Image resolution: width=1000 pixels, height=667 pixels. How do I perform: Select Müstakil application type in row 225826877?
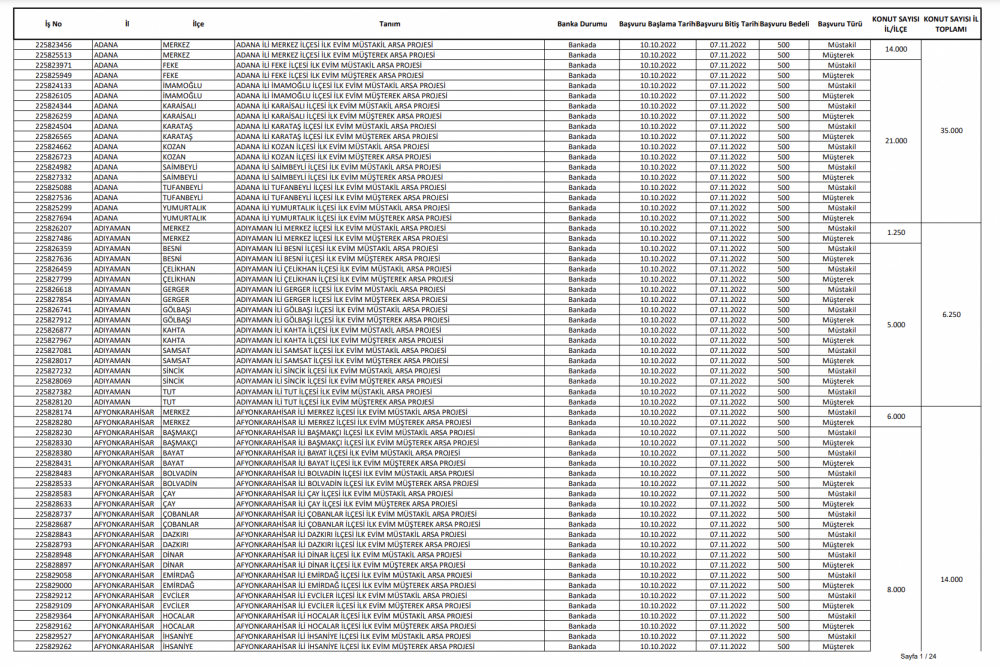[842, 330]
